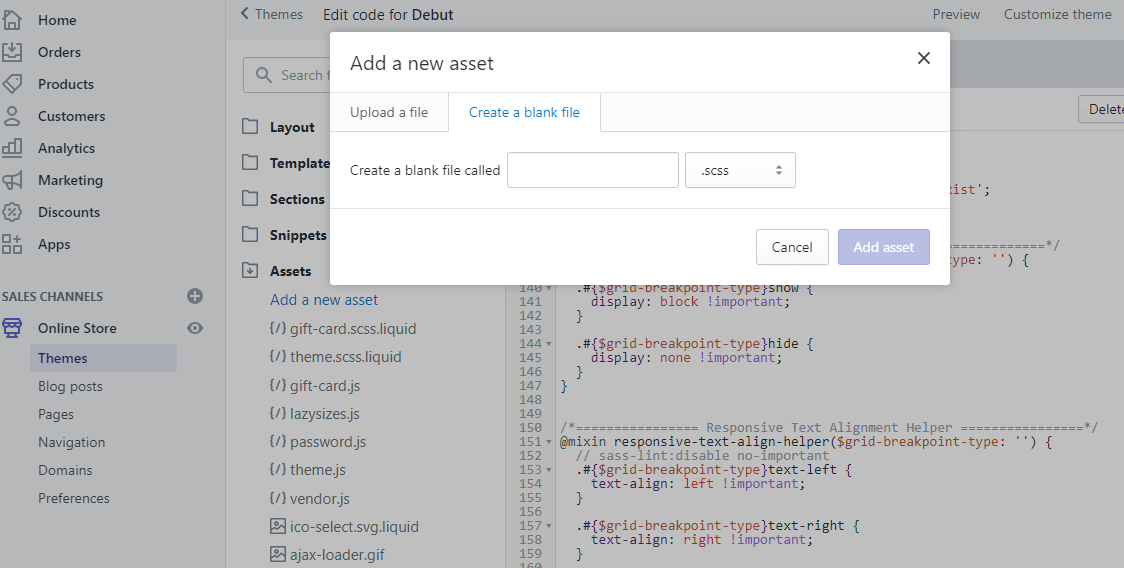This screenshot has height=568, width=1124.
Task: Add a sales channel with plus icon
Action: [x=195, y=296]
